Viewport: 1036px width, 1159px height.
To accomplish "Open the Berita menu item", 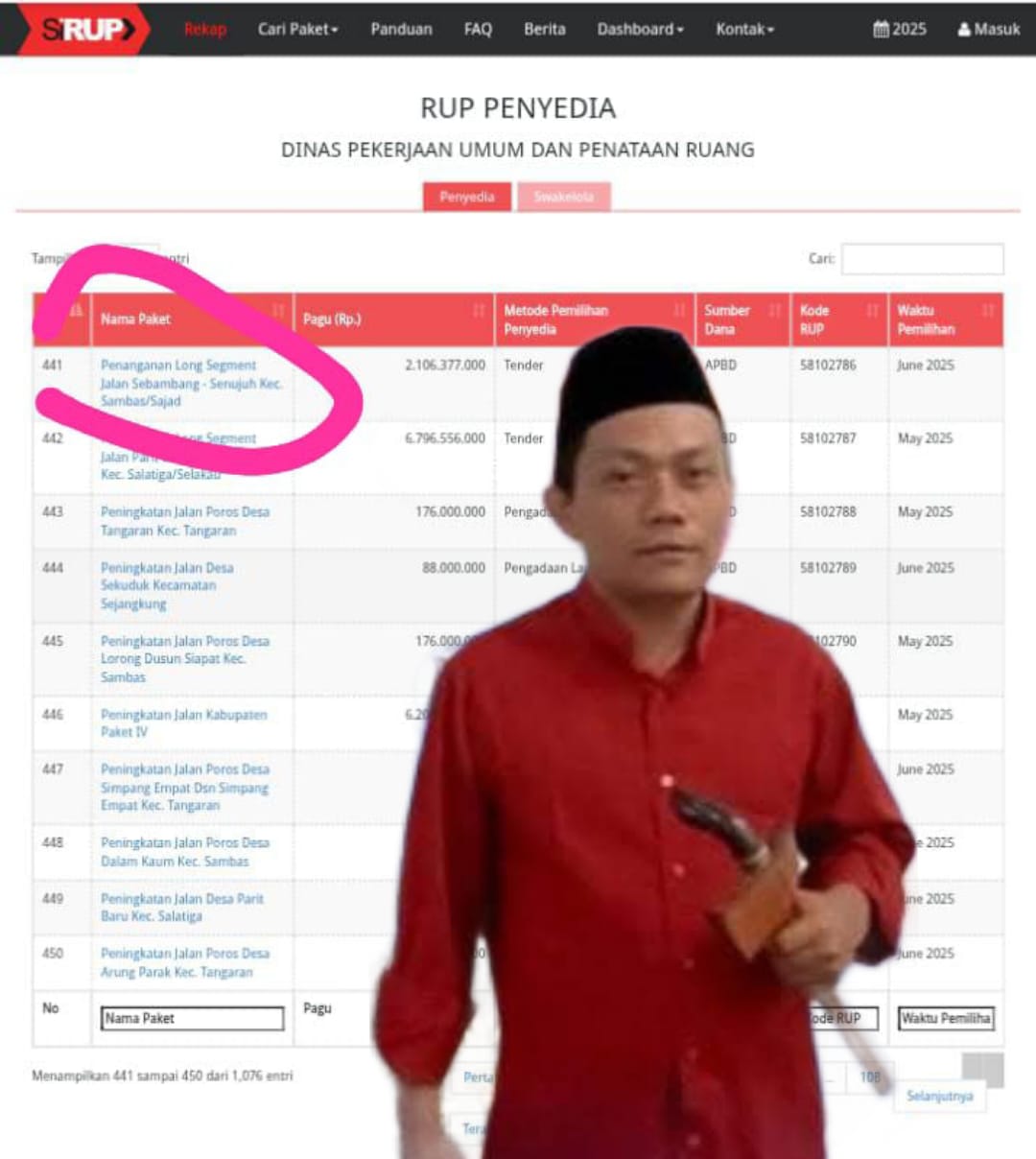I will tap(544, 29).
